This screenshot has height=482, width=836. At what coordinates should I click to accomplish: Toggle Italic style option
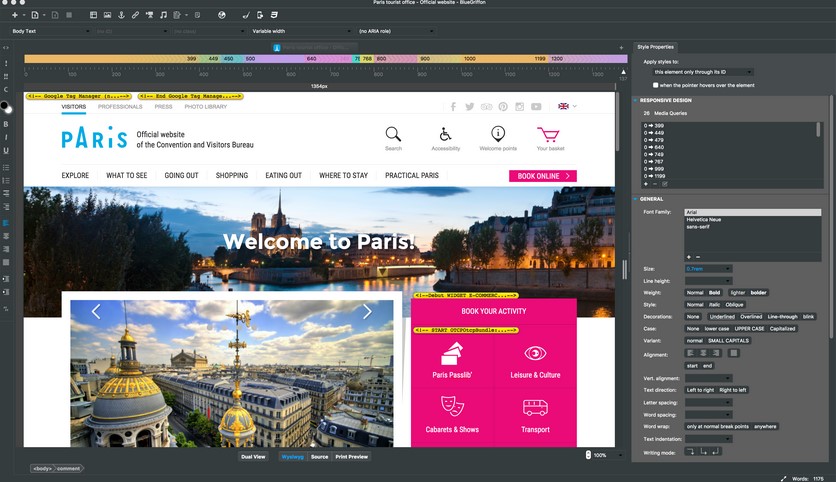pos(714,305)
